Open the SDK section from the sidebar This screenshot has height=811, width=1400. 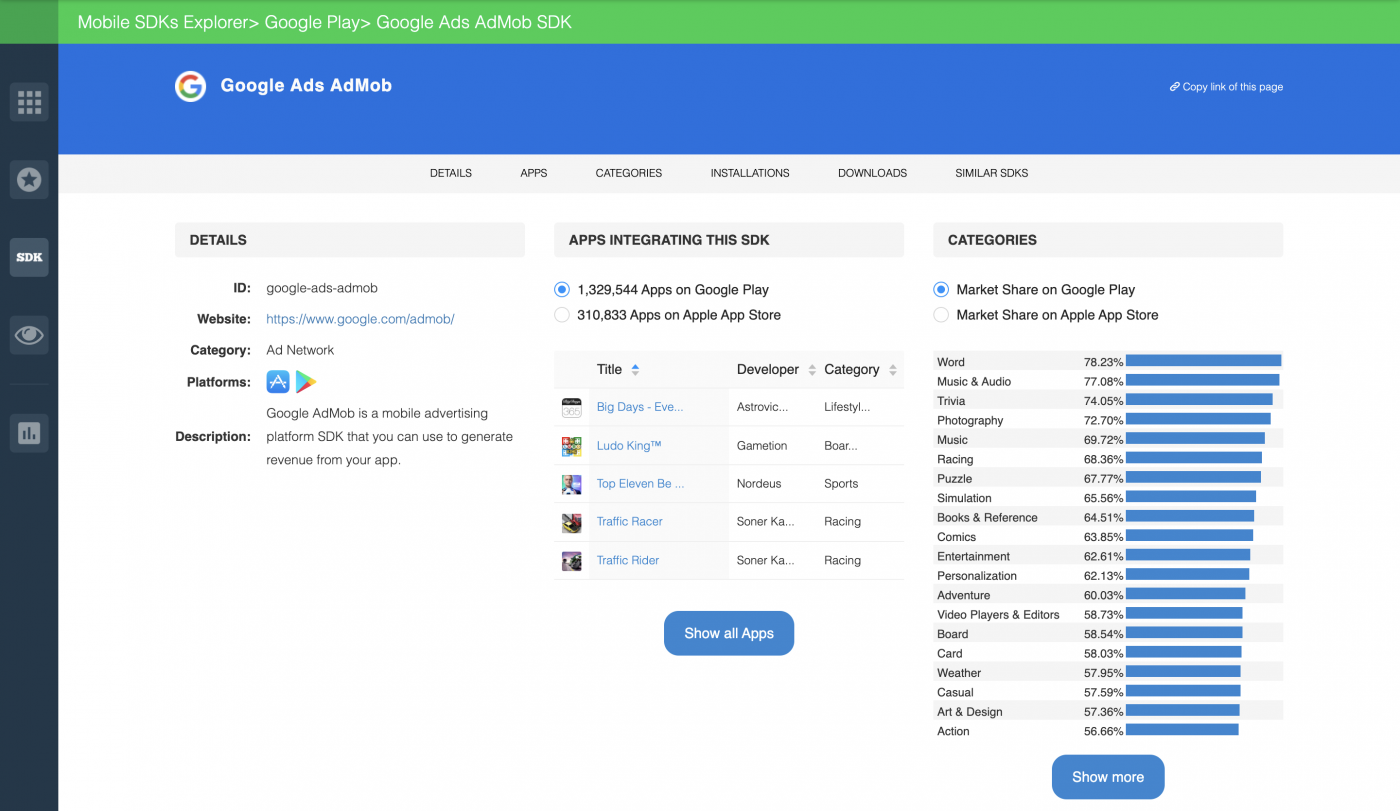point(29,257)
